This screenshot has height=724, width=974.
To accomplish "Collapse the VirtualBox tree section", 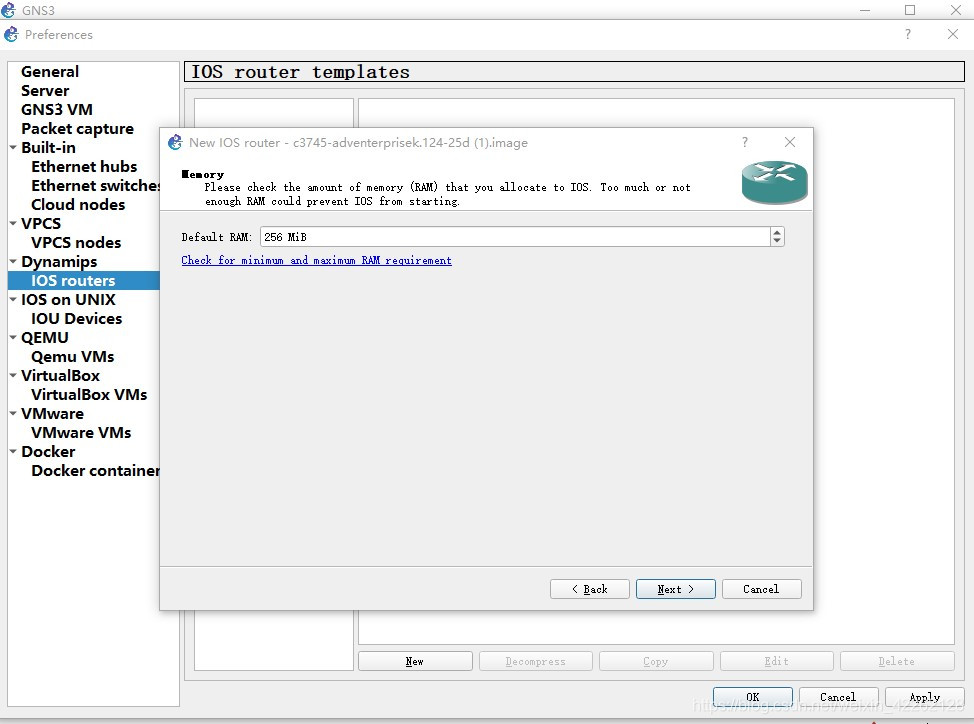I will [x=13, y=375].
